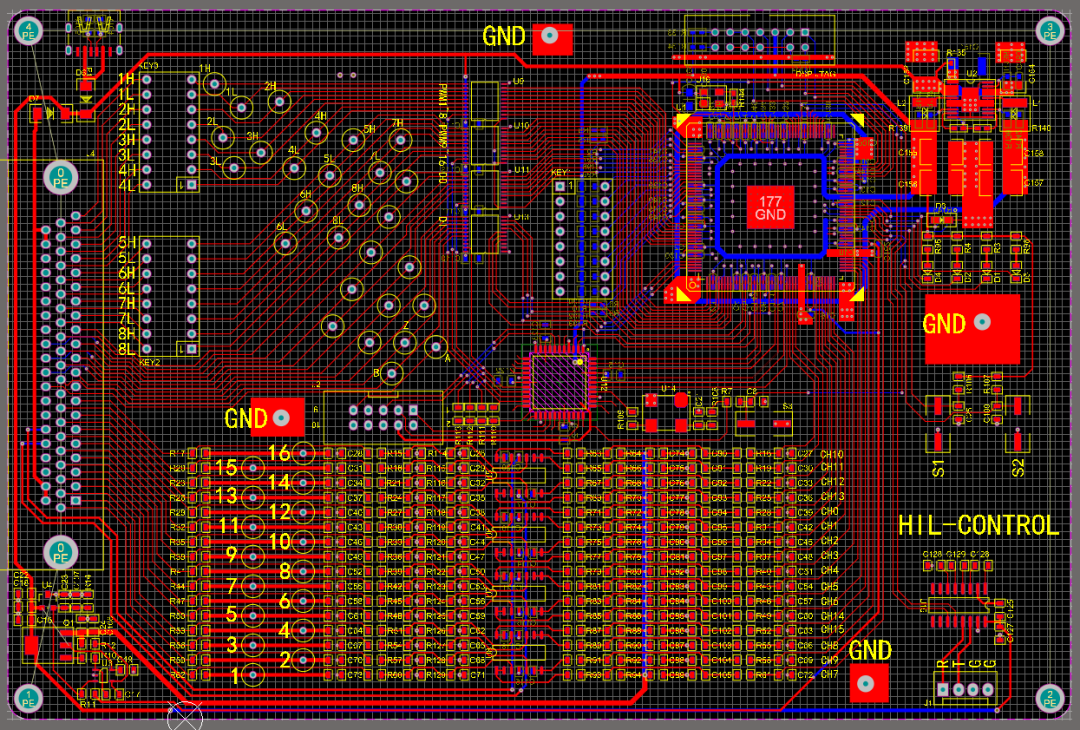Image resolution: width=1080 pixels, height=730 pixels.
Task: Click the R140 resistor label
Action: pyautogui.click(x=1041, y=128)
